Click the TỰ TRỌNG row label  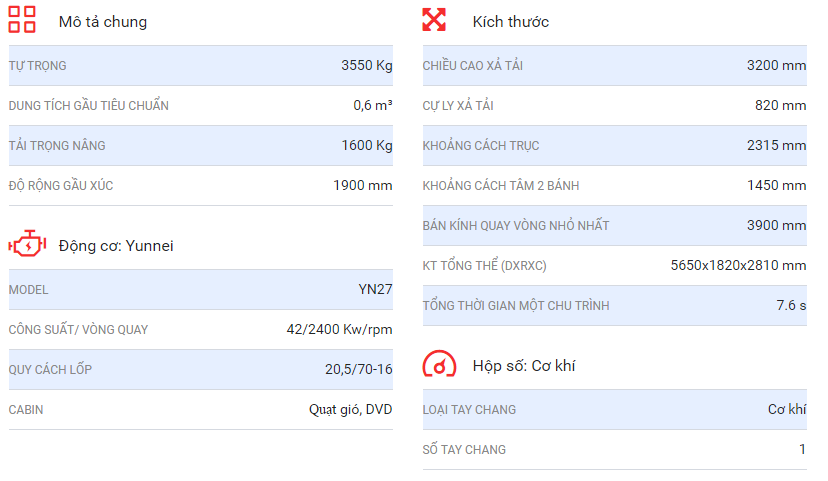[x=37, y=66]
